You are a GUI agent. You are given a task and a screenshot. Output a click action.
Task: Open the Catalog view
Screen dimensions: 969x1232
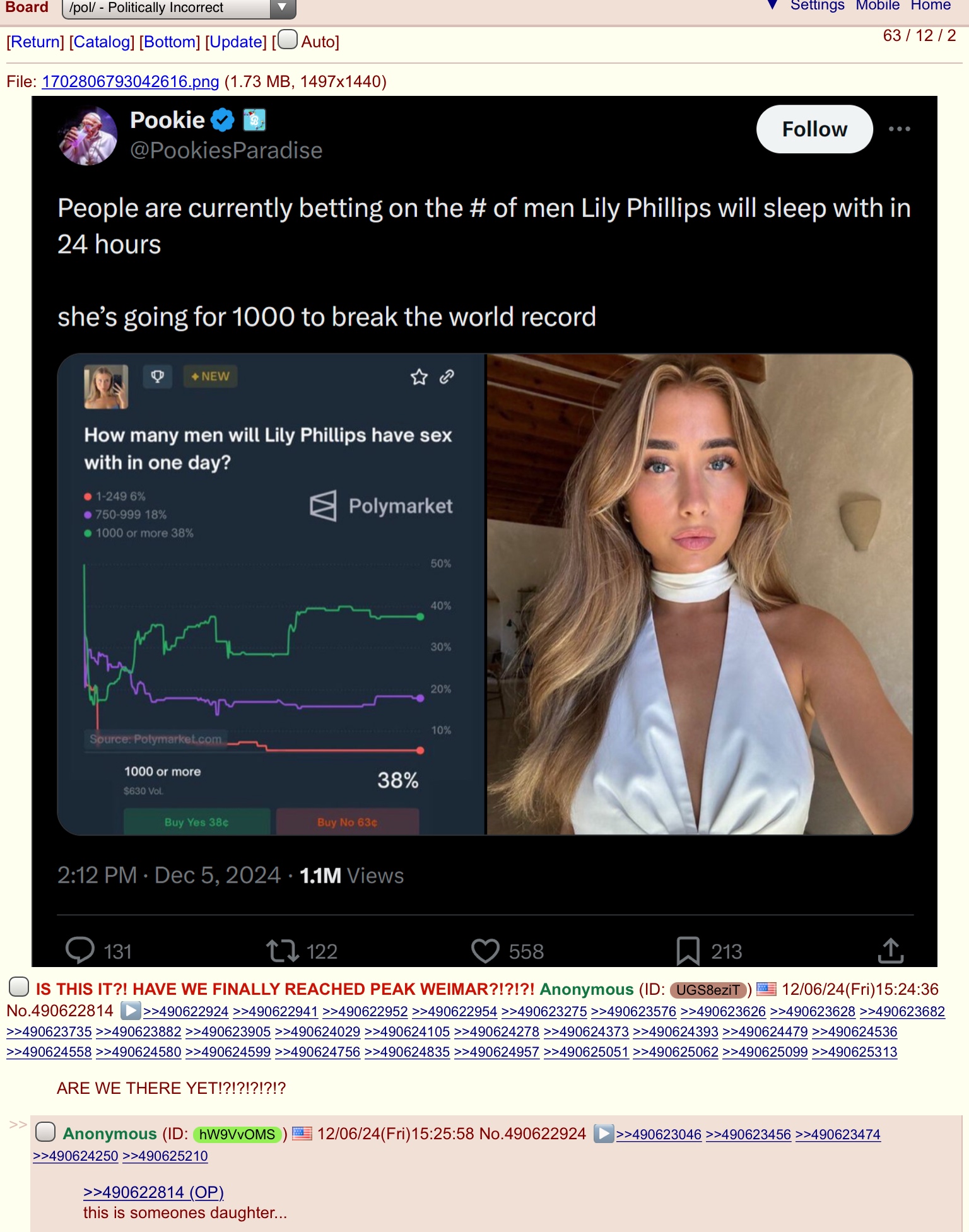click(x=102, y=42)
